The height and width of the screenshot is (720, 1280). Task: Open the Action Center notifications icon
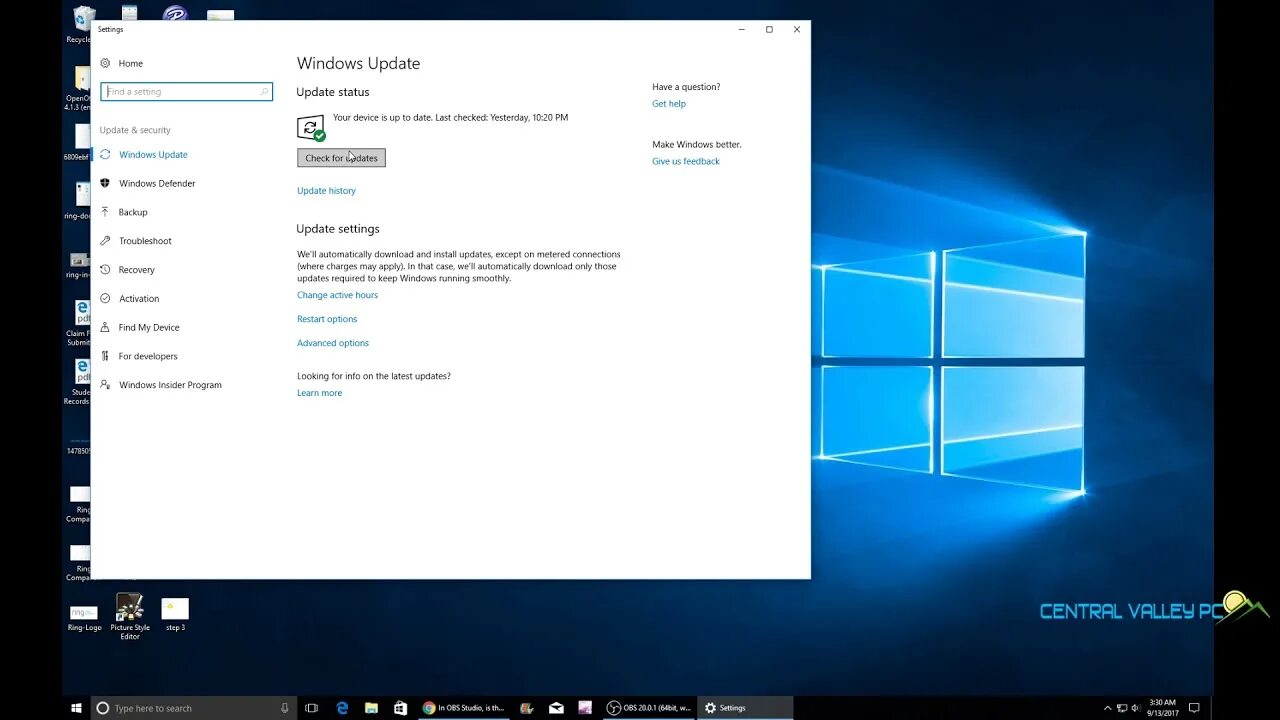[x=1194, y=708]
